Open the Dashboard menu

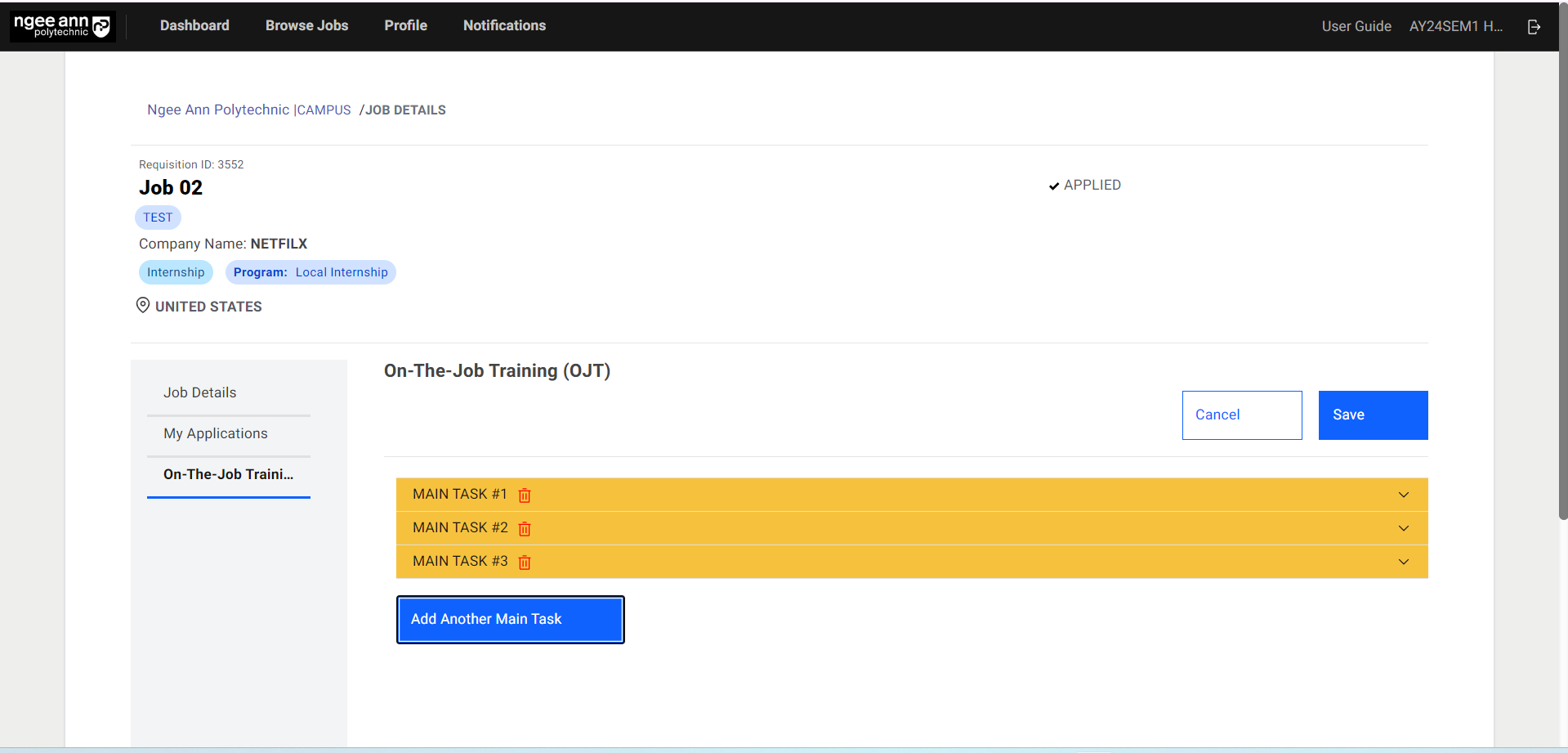(x=194, y=25)
